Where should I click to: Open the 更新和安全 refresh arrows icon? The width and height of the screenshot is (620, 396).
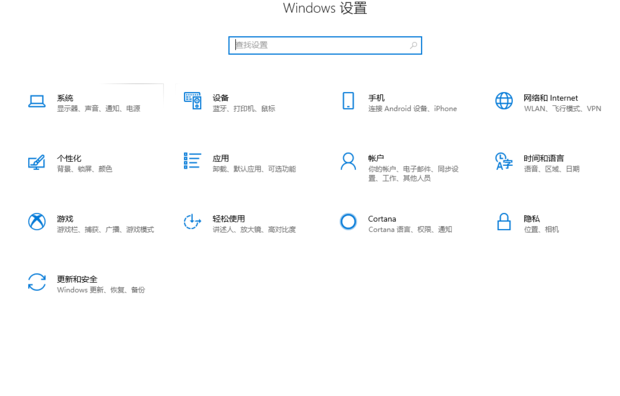coord(37,282)
